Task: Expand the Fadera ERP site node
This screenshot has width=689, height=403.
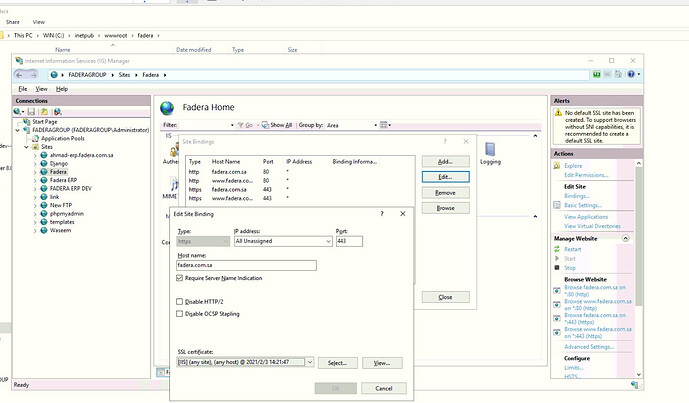Action: tap(35, 180)
